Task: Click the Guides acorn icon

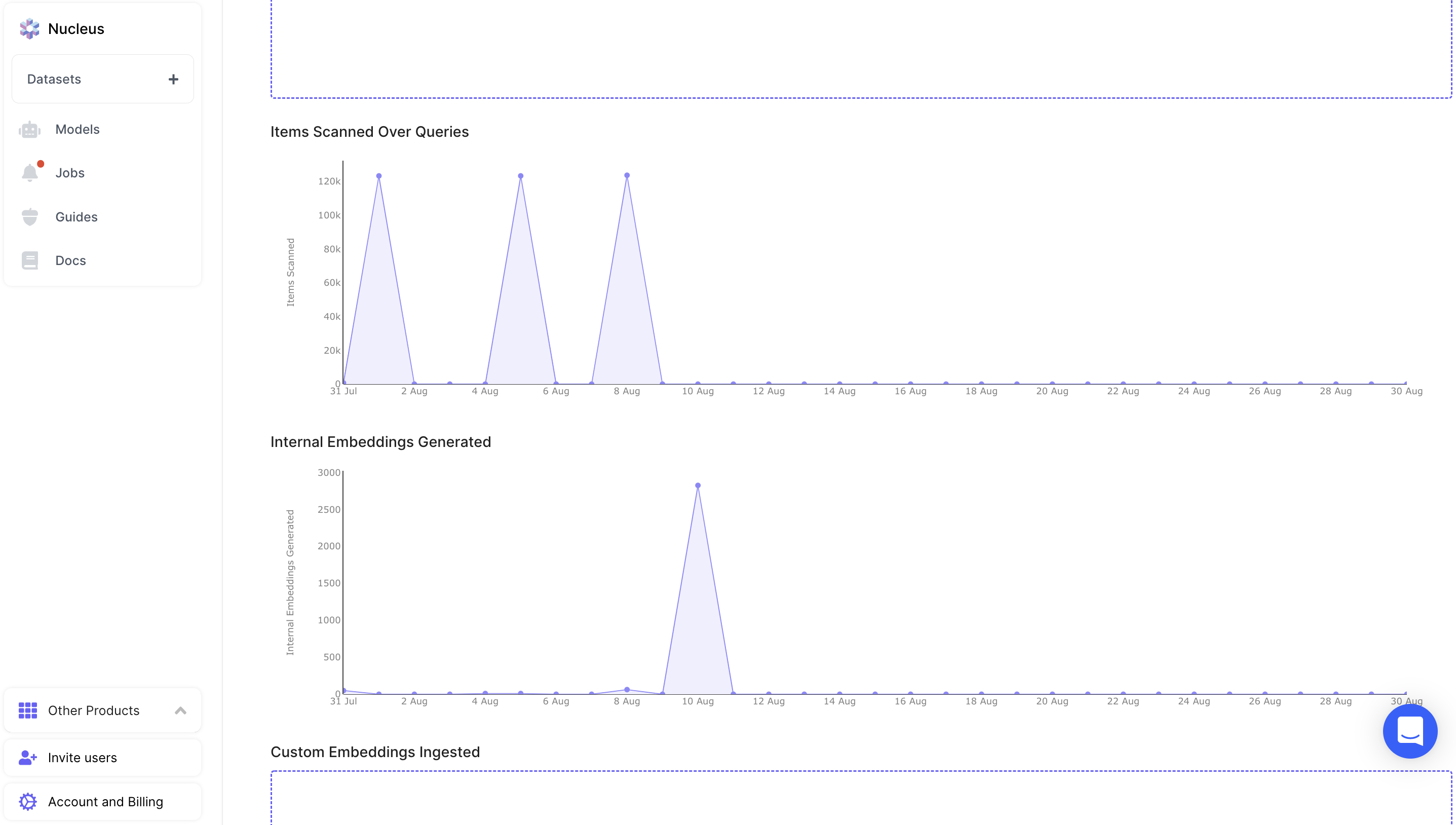Action: (x=29, y=217)
